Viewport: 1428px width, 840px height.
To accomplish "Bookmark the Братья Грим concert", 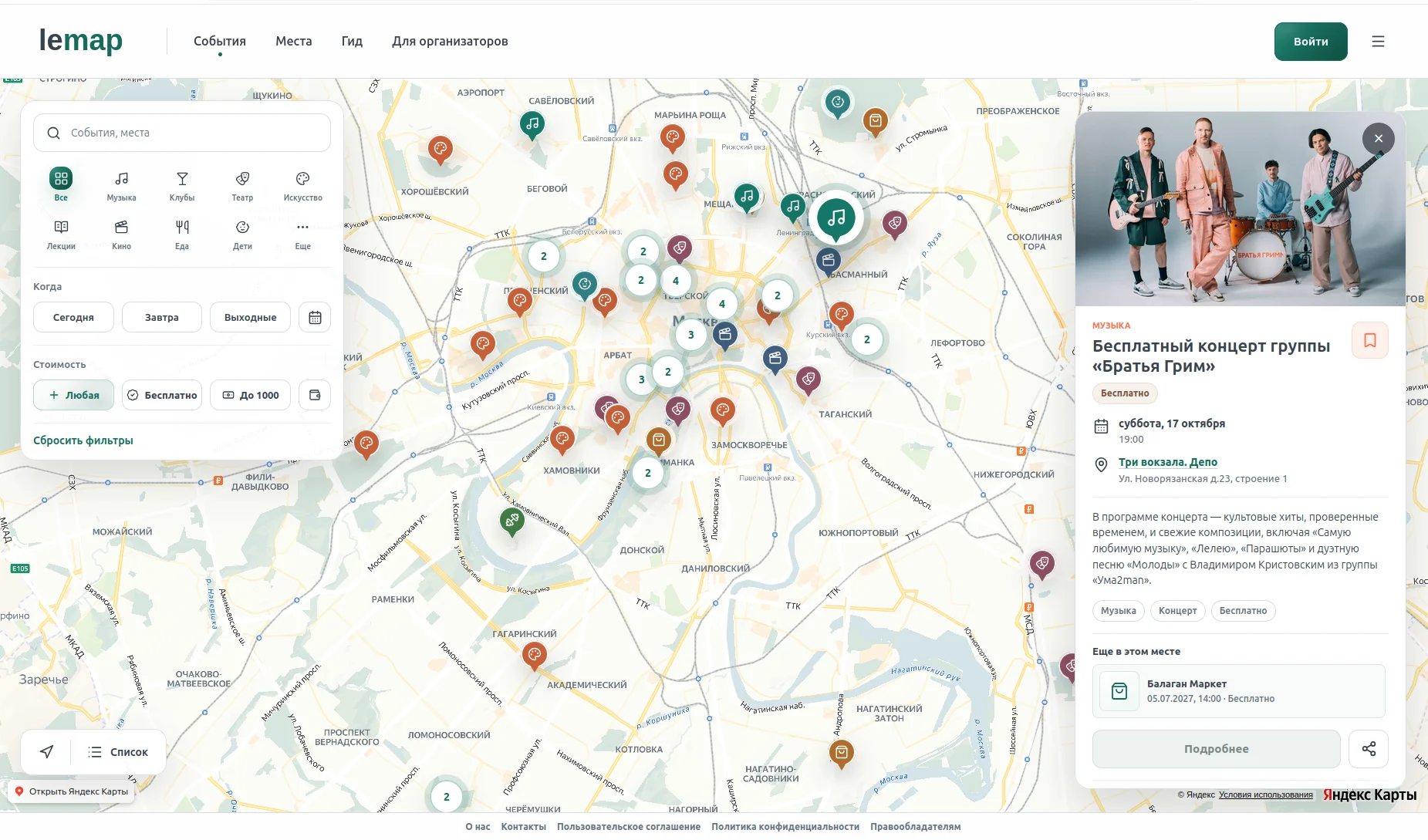I will point(1369,340).
